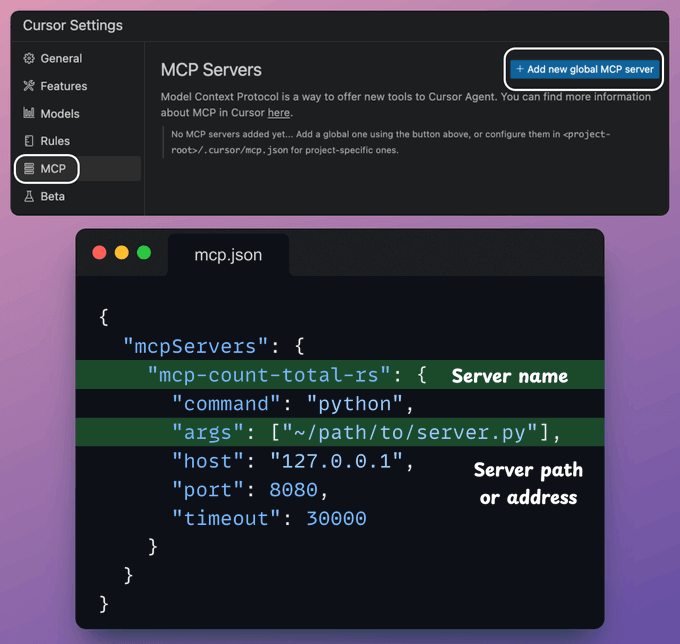Click the green maximize dot on code window
This screenshot has height=644, width=680.
143,253
